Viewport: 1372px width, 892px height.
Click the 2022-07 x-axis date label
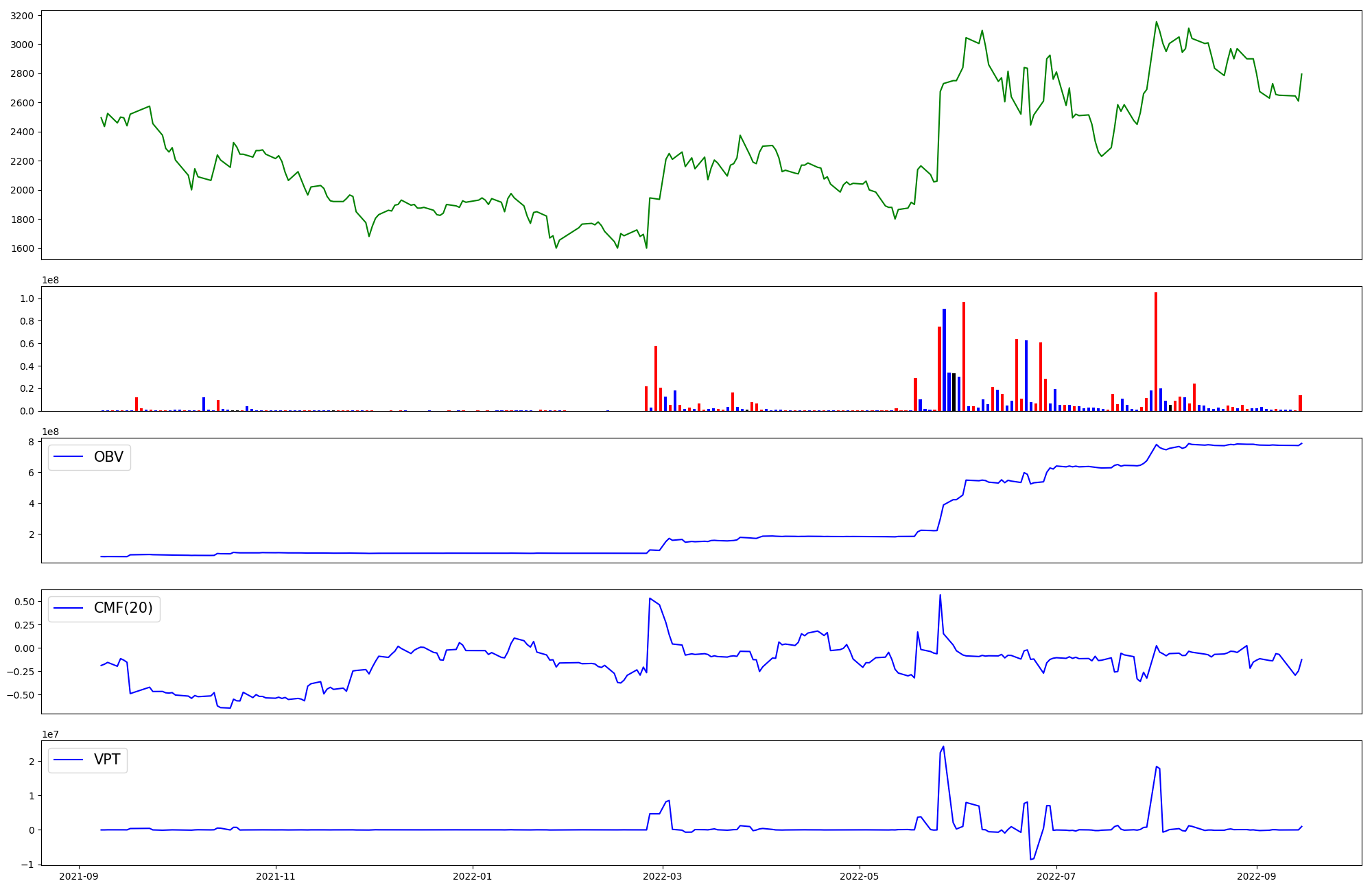[x=1056, y=876]
